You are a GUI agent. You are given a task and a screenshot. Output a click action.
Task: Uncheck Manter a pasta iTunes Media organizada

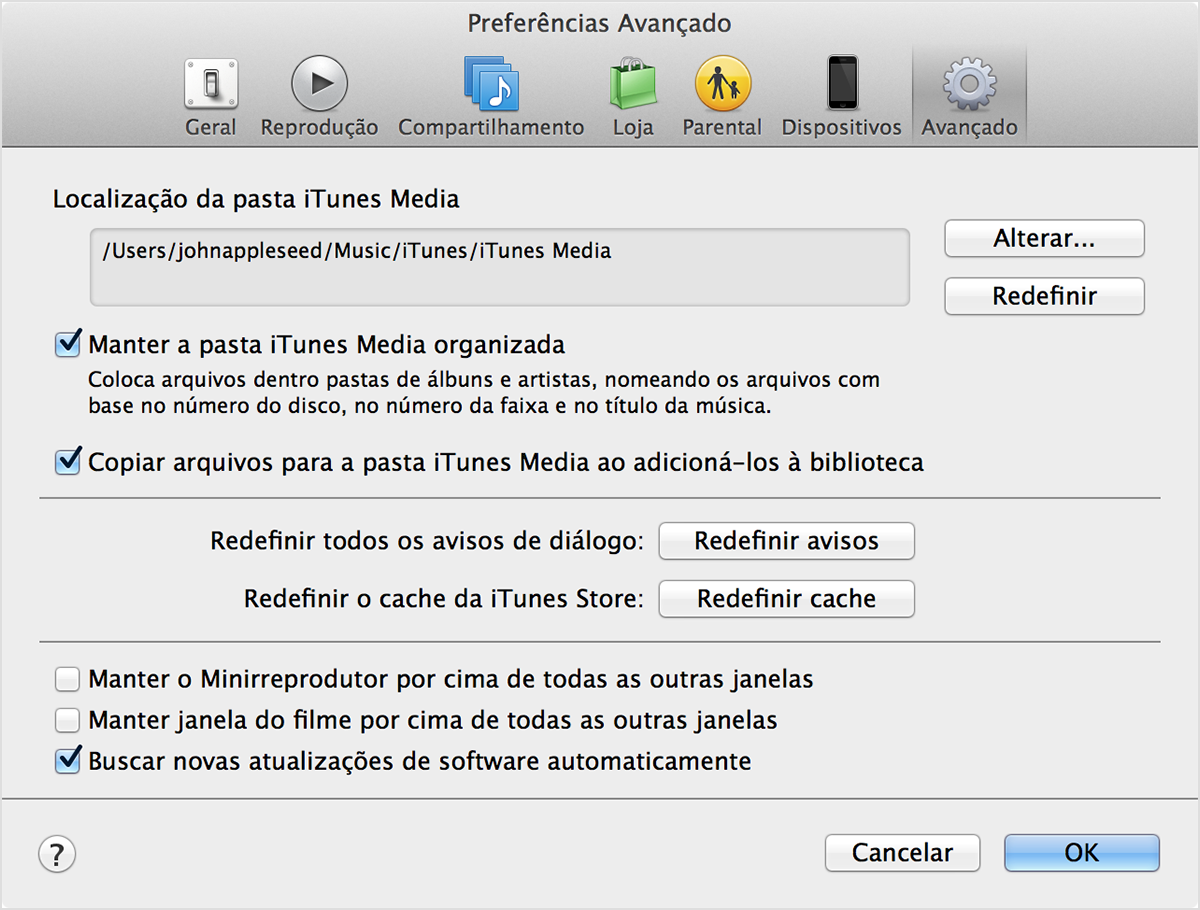pyautogui.click(x=68, y=345)
